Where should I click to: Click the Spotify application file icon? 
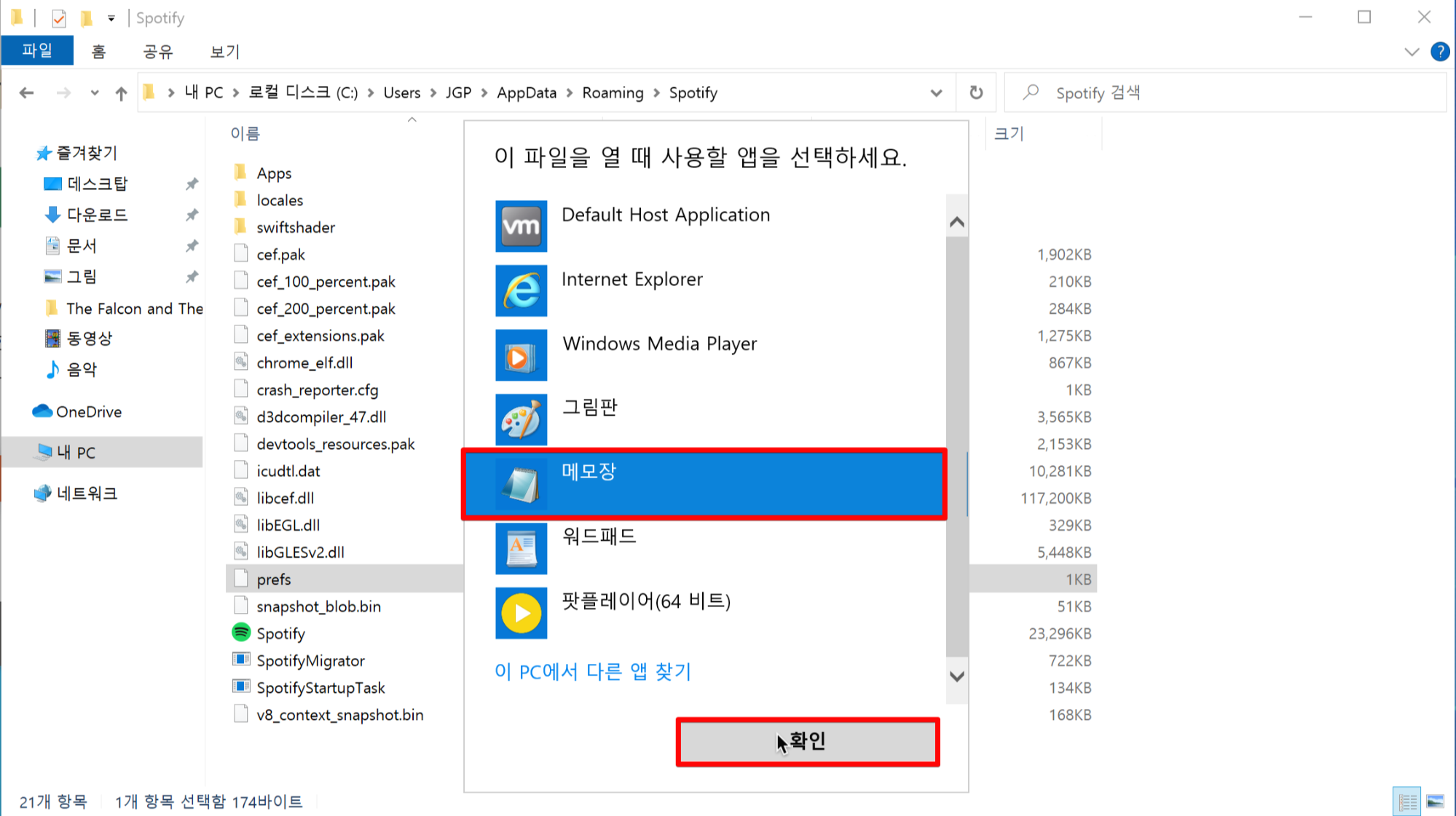pos(241,633)
